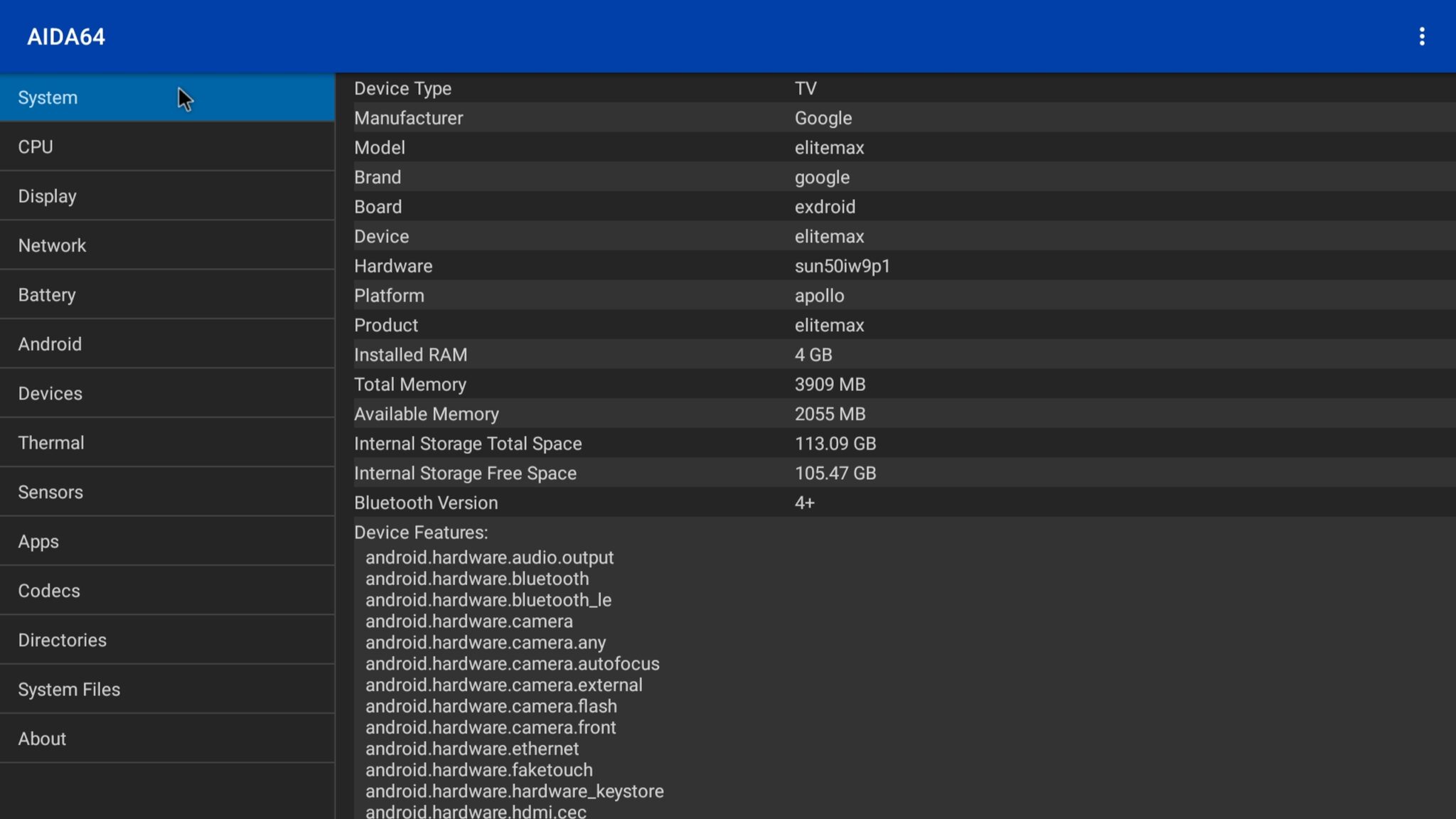The width and height of the screenshot is (1456, 819).
Task: Click the AIDA64 app title
Action: [x=66, y=36]
